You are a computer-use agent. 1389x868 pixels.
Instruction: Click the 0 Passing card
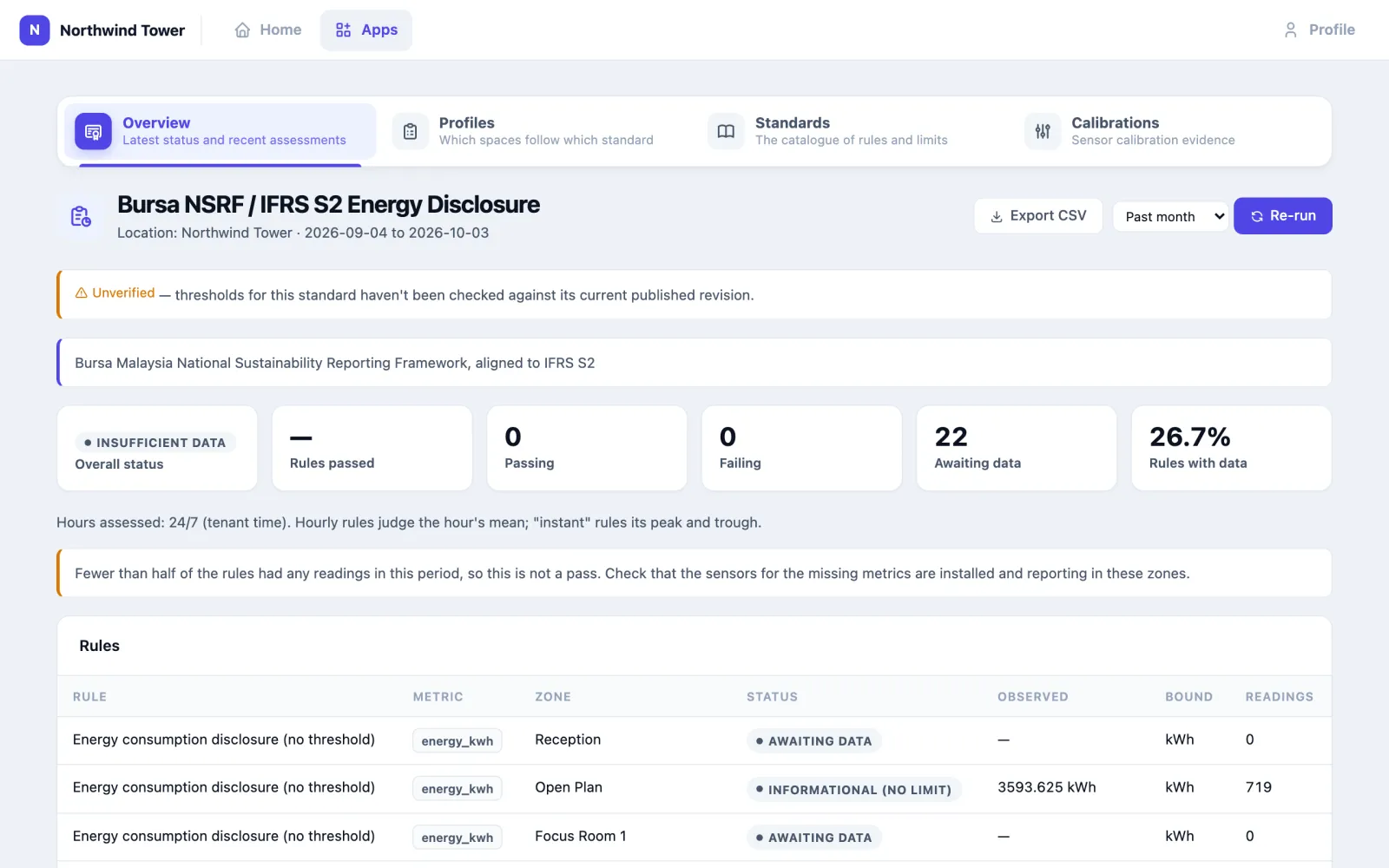(587, 448)
